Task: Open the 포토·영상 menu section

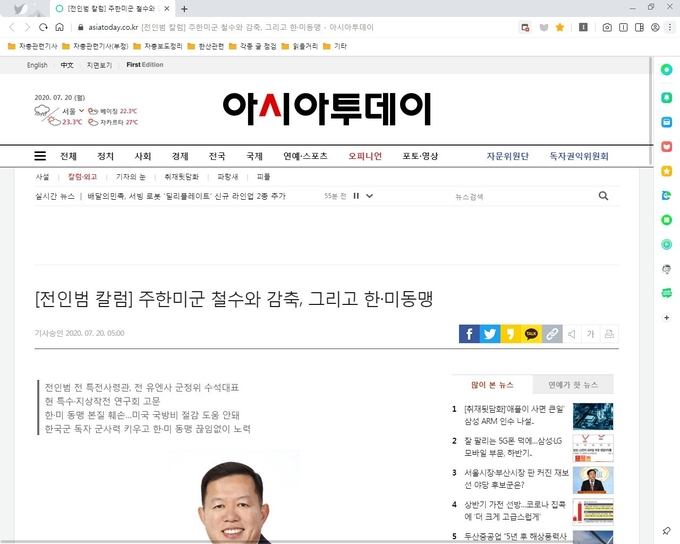Action: pos(420,156)
